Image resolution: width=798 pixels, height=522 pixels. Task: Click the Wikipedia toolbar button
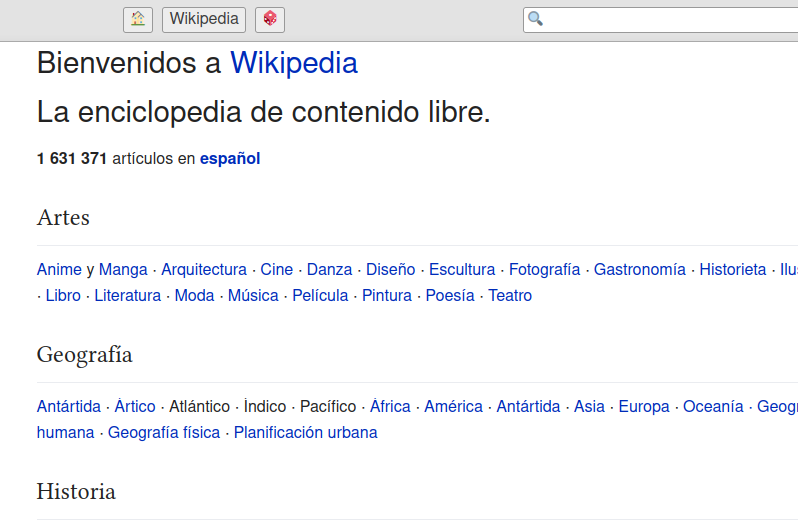point(204,20)
